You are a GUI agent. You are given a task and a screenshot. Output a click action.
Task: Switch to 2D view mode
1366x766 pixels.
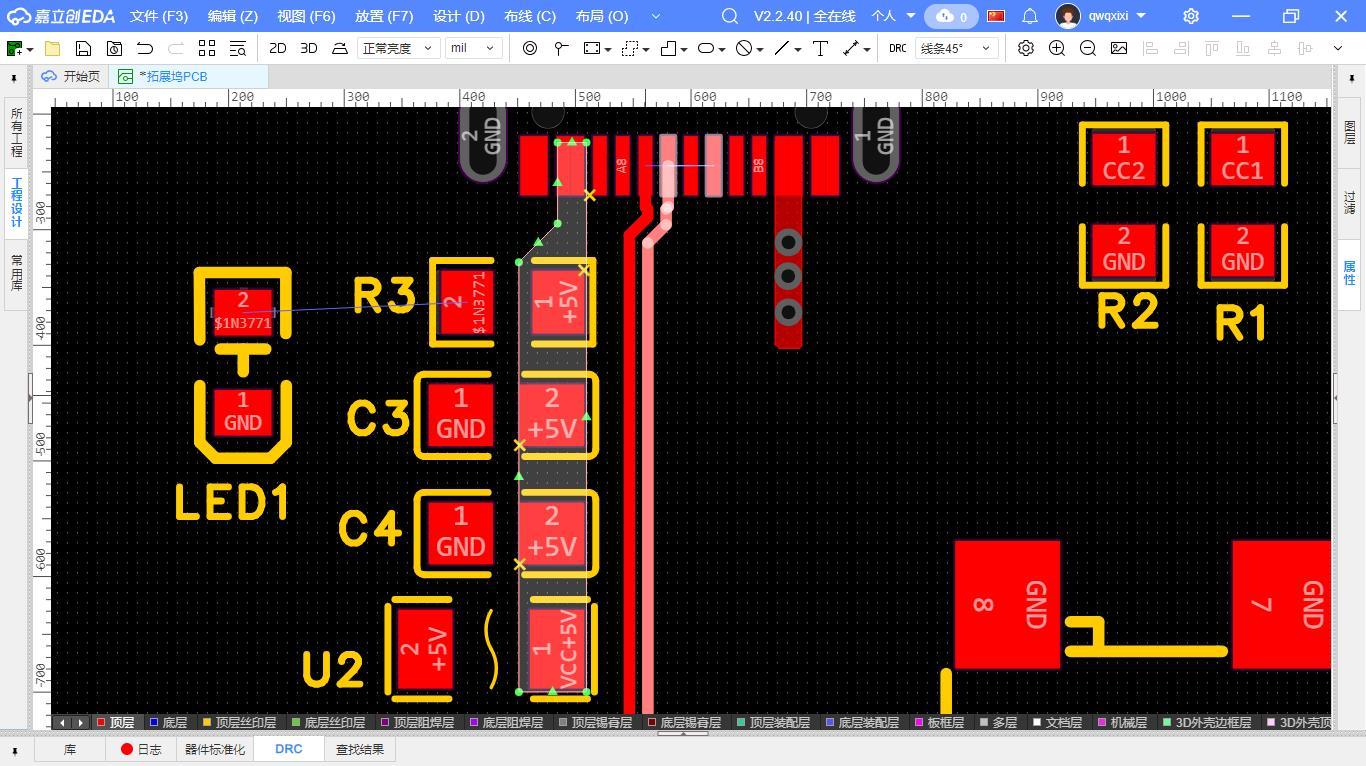pyautogui.click(x=277, y=48)
